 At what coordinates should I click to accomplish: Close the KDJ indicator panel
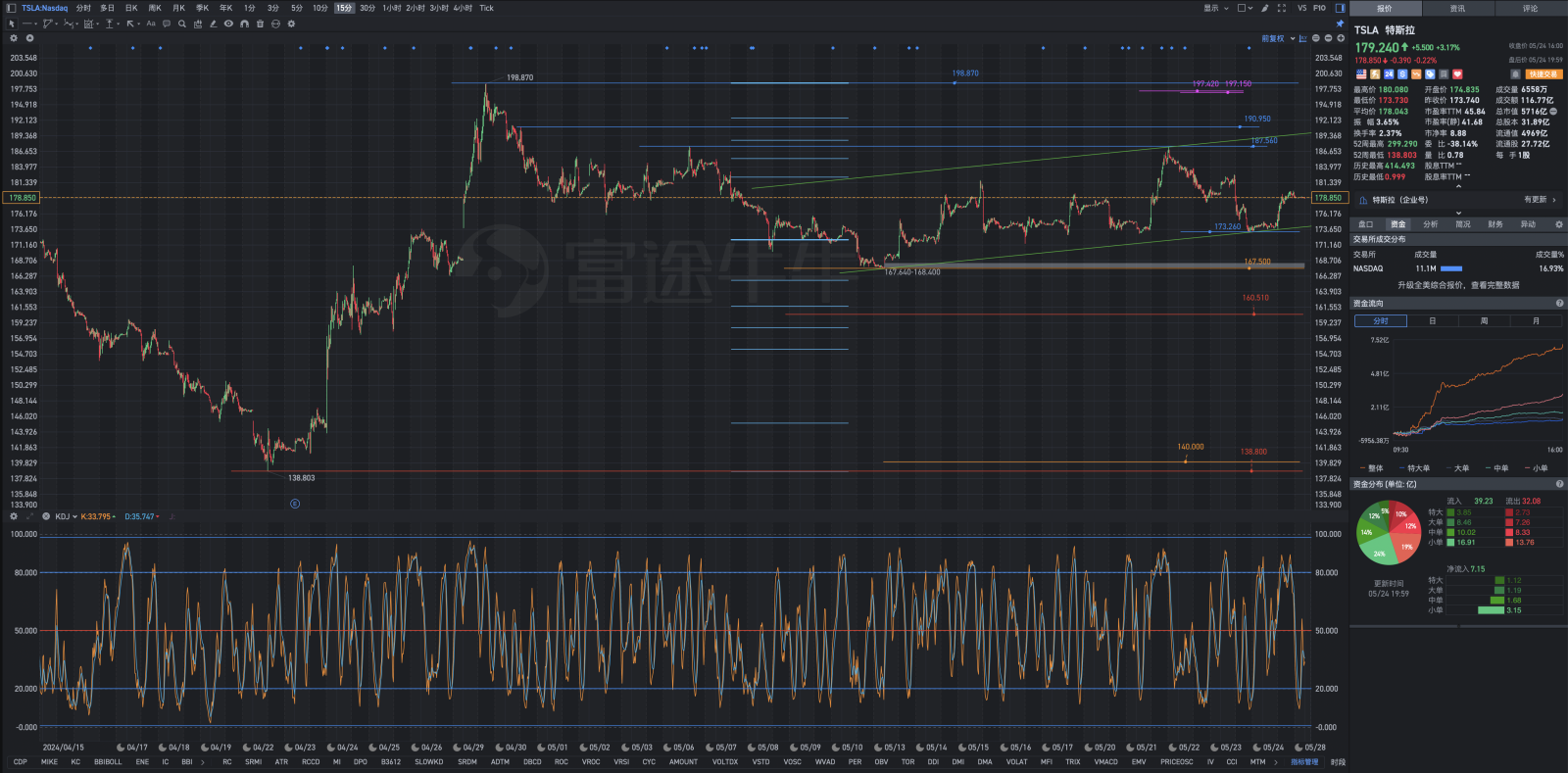(46, 516)
